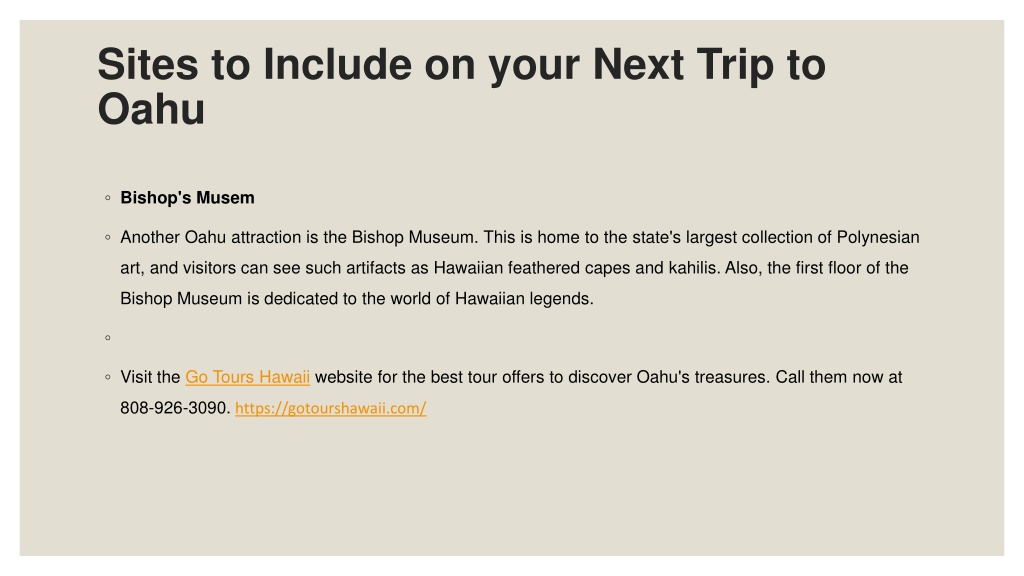The height and width of the screenshot is (576, 1024).
Task: Follow the https://gotourshawaii.com/ URL link
Action: coord(330,408)
